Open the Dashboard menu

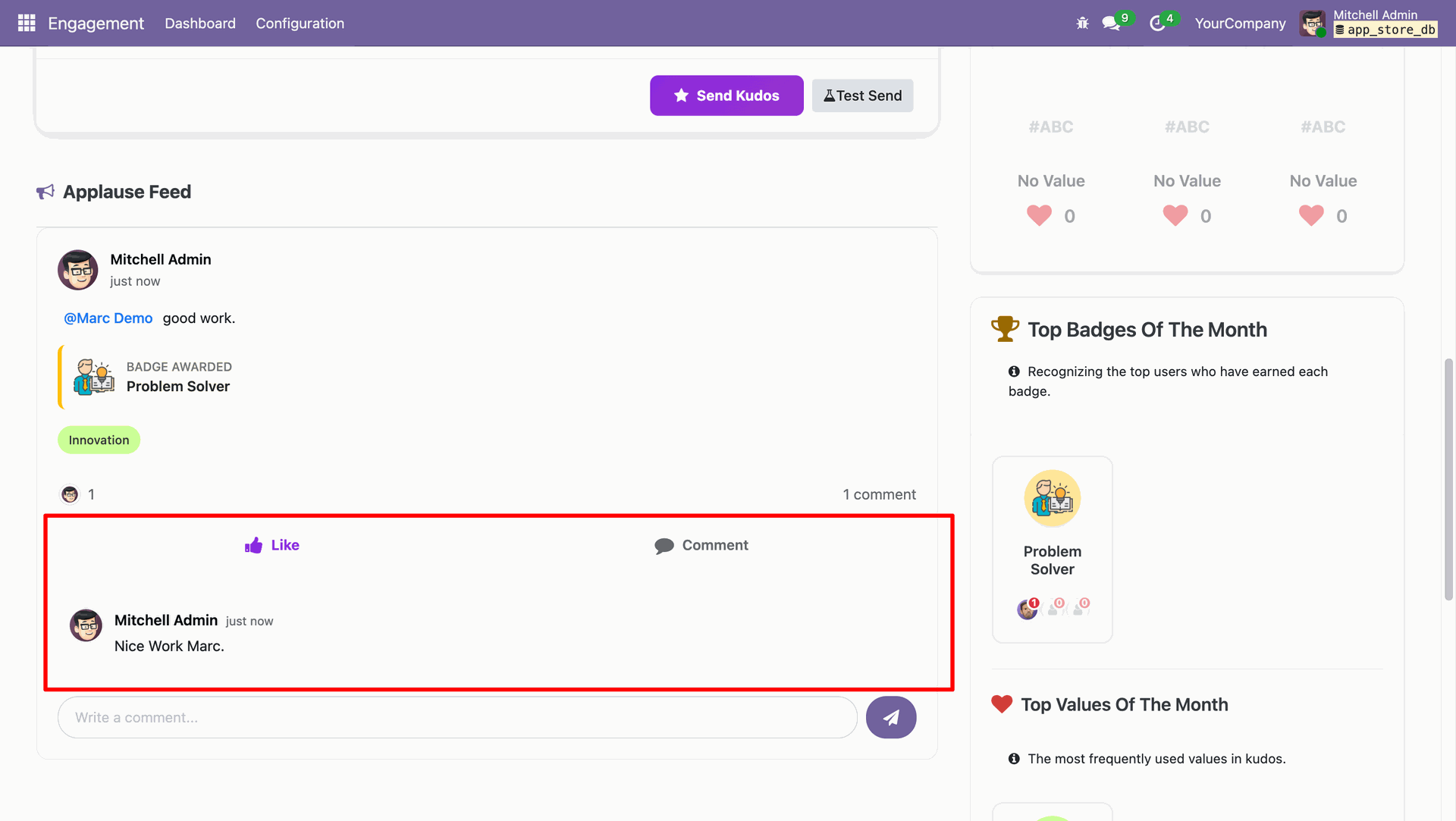(x=200, y=24)
